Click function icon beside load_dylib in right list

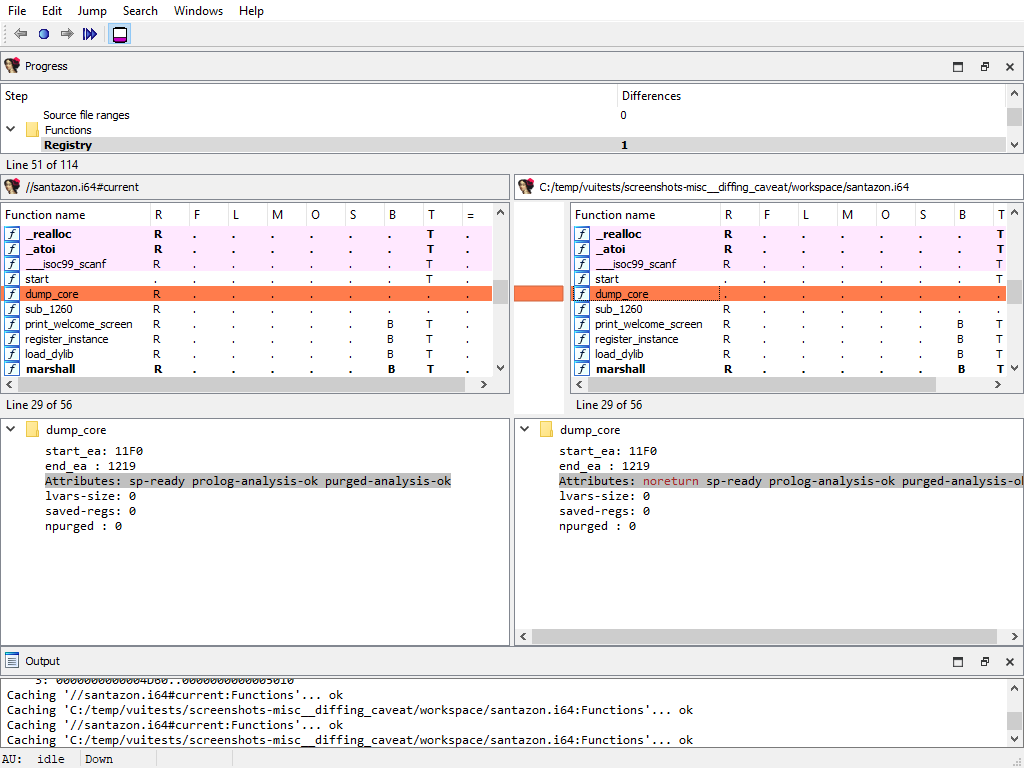pos(582,354)
